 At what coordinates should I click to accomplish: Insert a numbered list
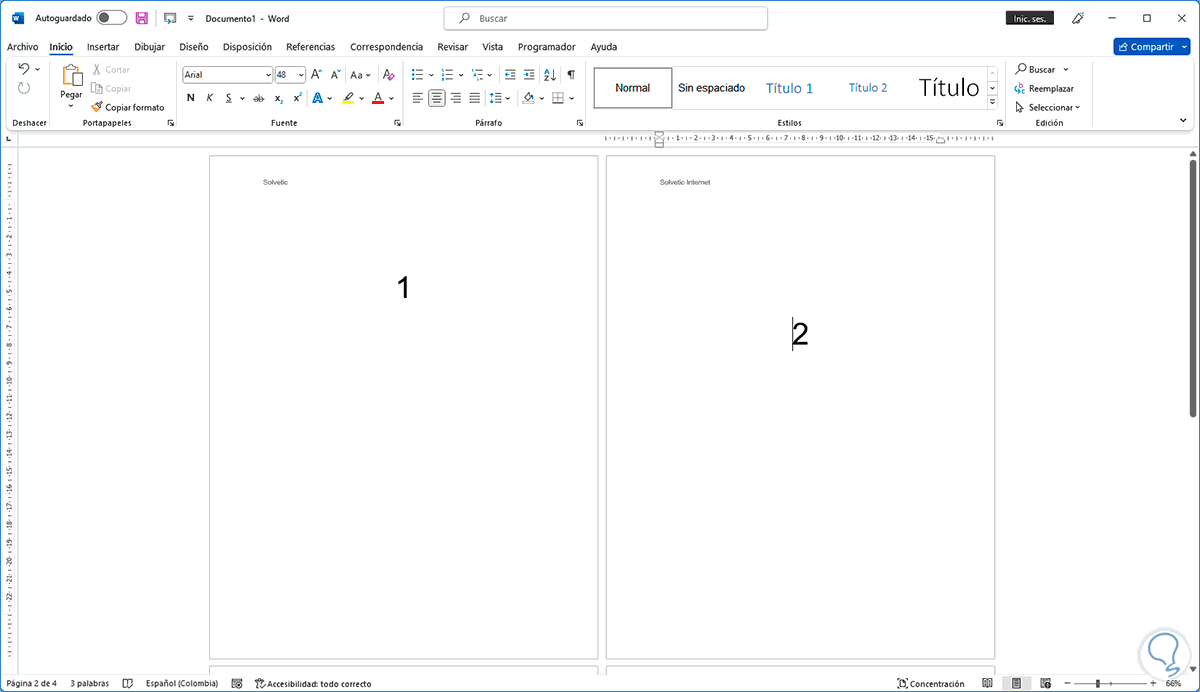click(447, 75)
